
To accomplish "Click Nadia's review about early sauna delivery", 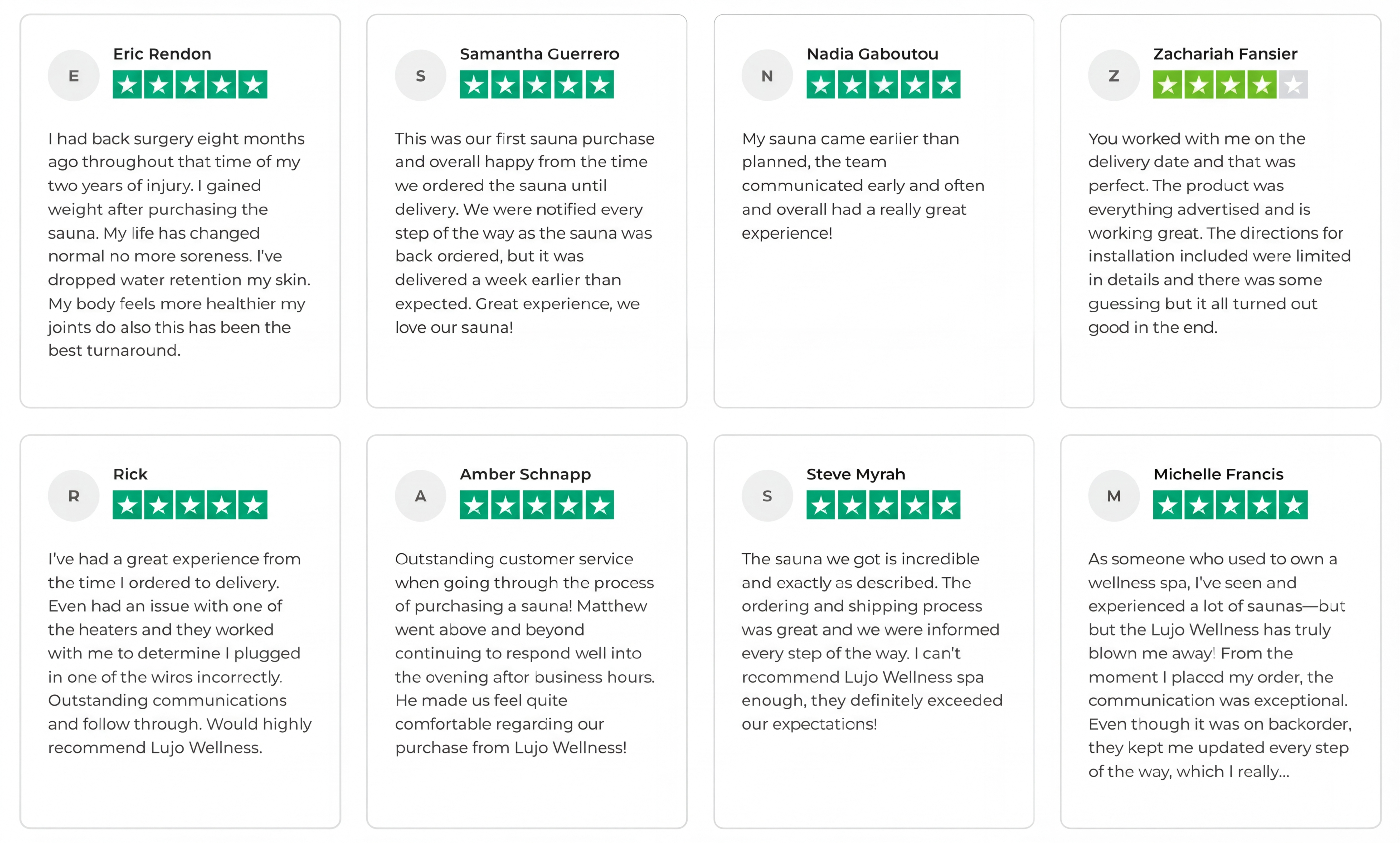I will 863,186.
